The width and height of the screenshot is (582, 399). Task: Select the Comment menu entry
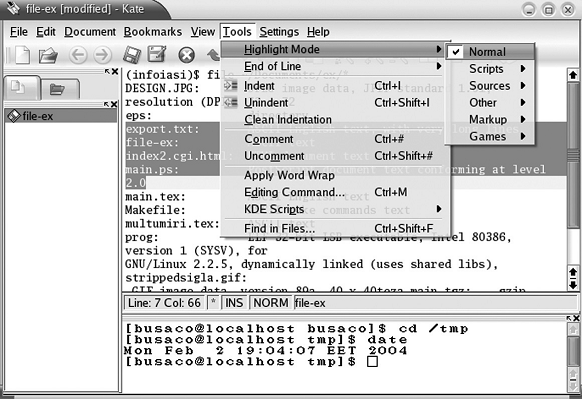coord(333,139)
